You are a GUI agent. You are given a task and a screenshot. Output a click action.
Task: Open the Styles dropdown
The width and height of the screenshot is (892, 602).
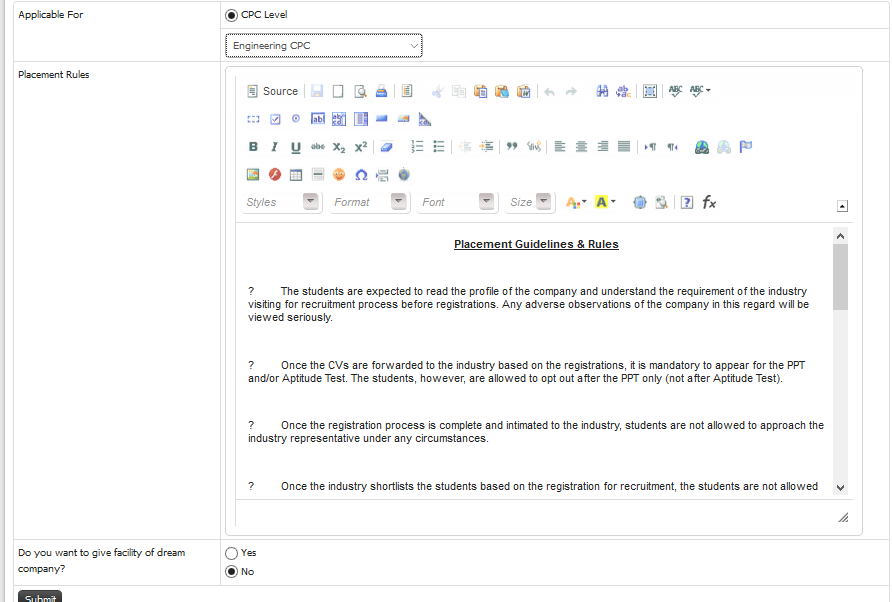[281, 202]
